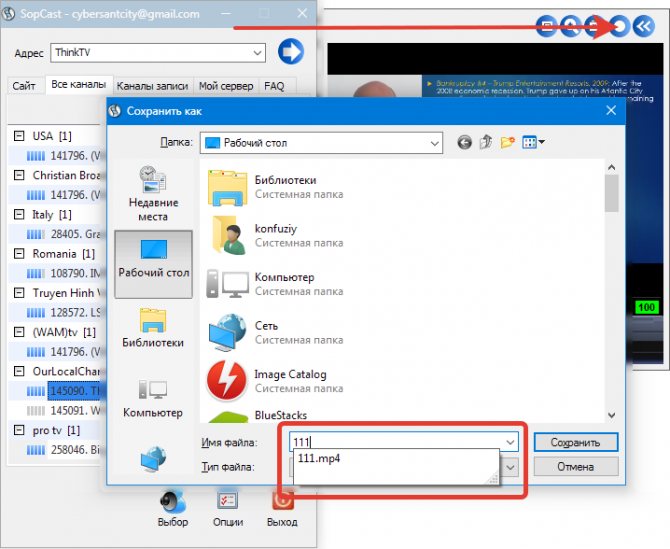Click the signal bars of channel 145091

[35, 411]
